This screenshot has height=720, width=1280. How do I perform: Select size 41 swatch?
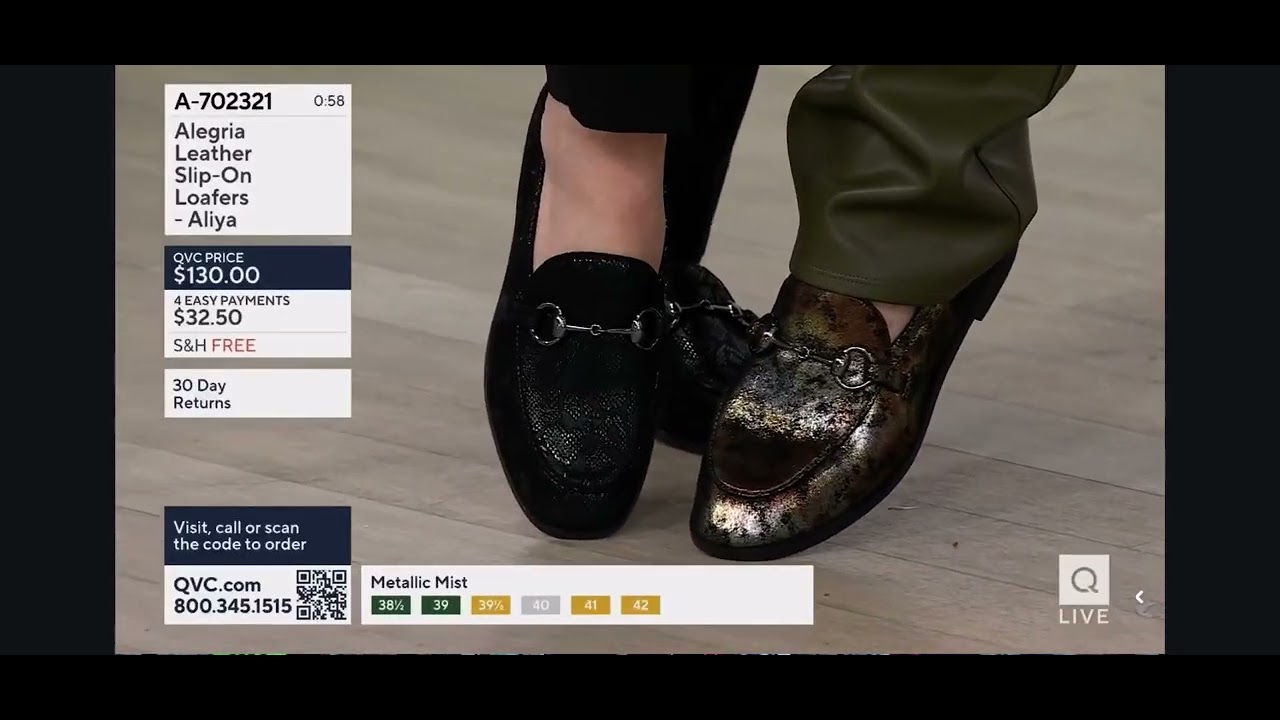coord(591,605)
